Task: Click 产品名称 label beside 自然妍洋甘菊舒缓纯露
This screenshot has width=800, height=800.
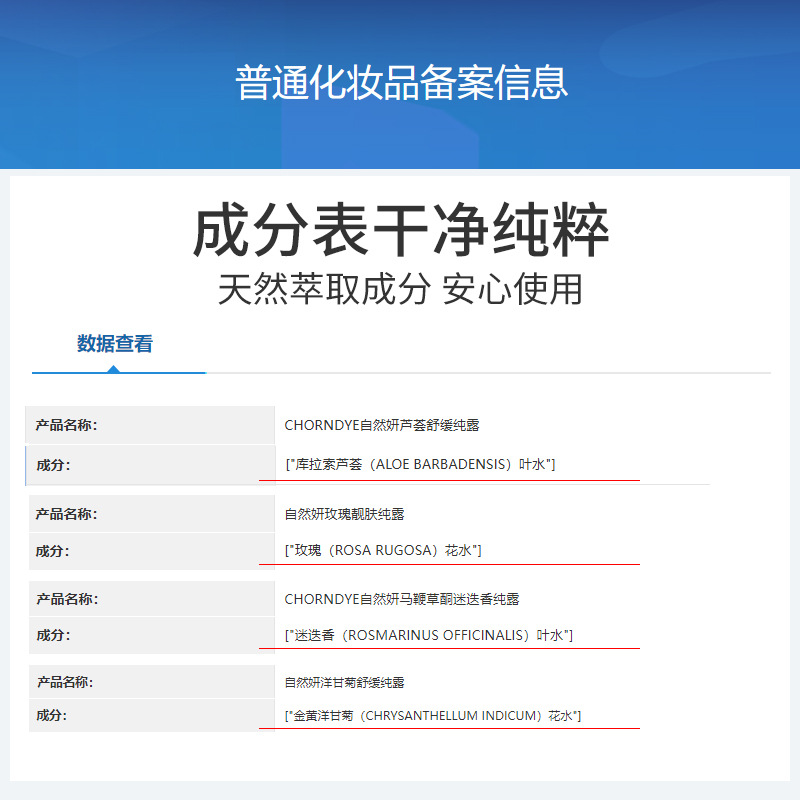Action: coord(65,682)
